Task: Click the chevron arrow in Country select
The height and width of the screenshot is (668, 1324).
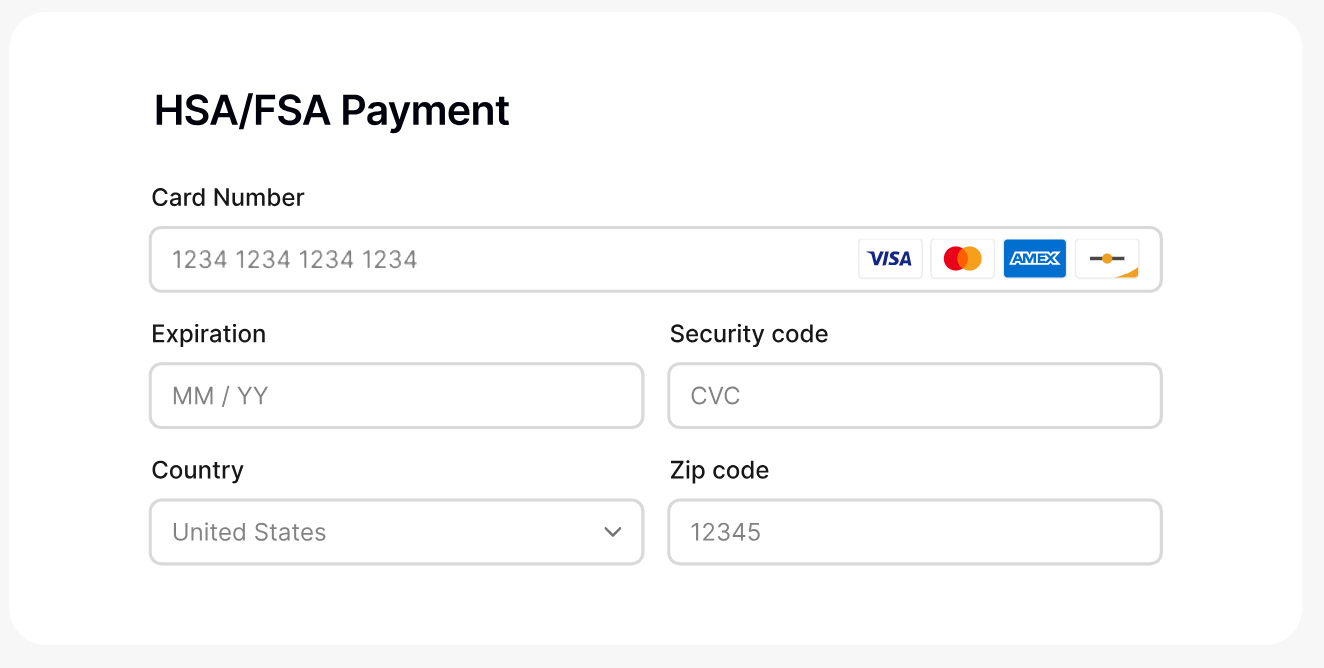Action: point(613,532)
